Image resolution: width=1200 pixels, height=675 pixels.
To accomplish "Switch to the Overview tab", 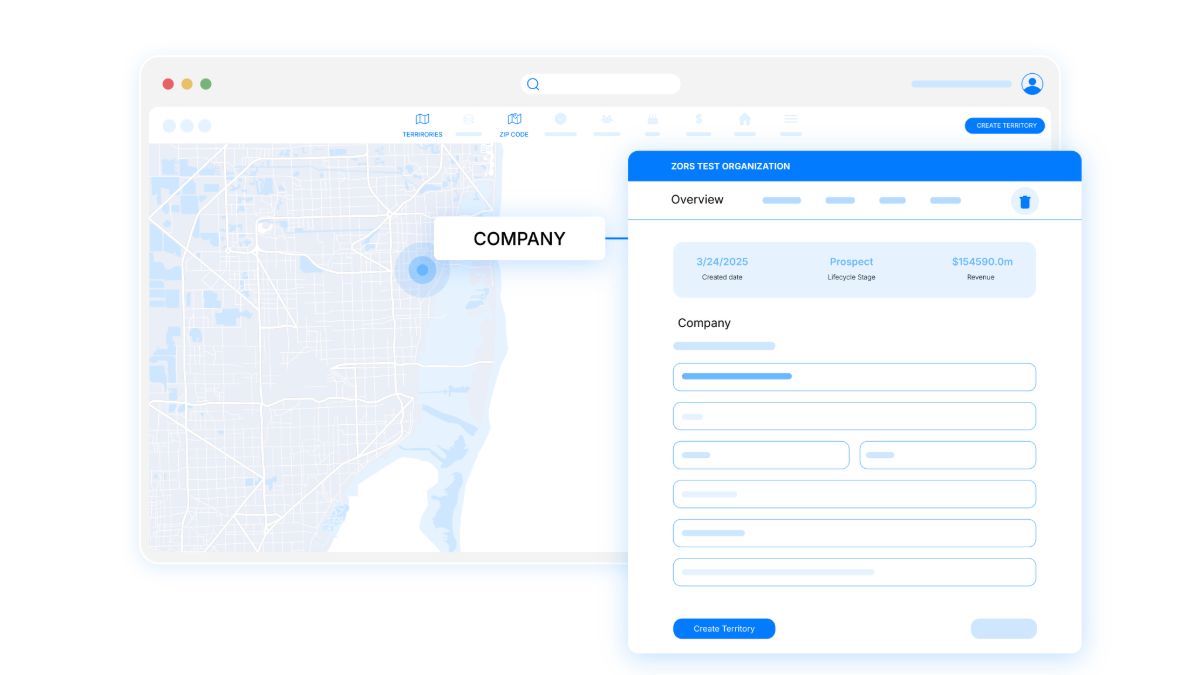I will tap(696, 200).
